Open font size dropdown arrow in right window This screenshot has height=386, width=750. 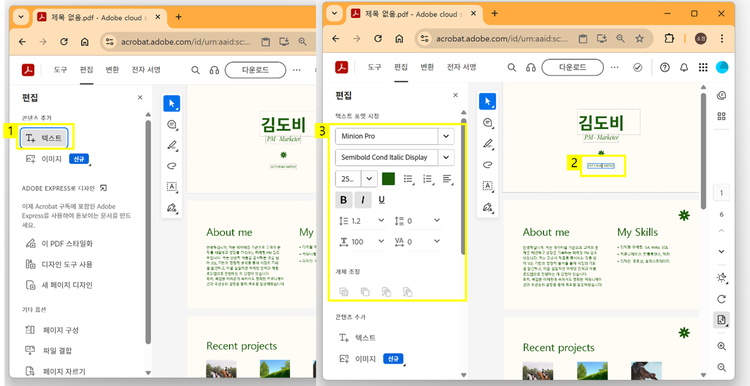coord(369,179)
